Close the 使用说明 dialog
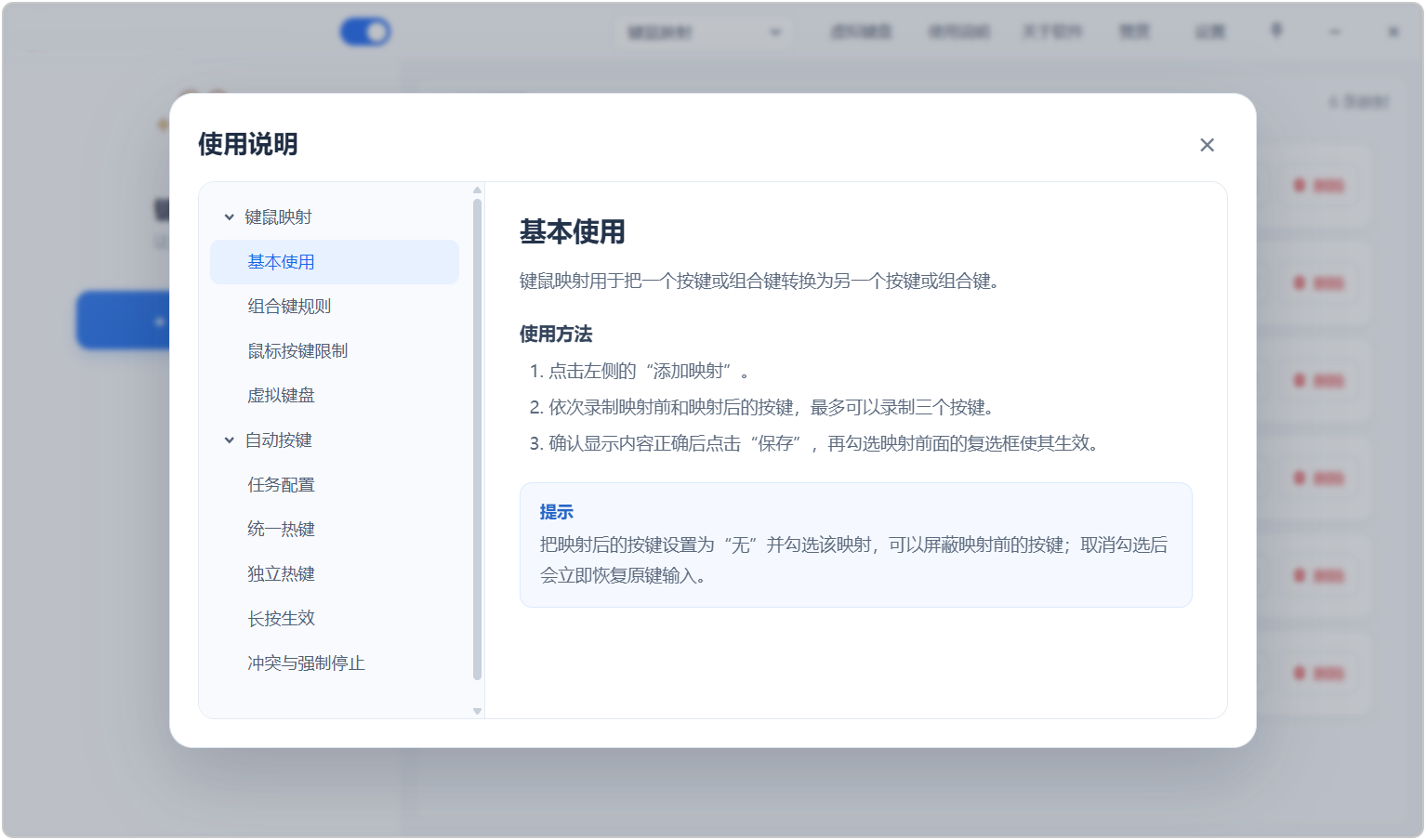This screenshot has height=840, width=1426. [x=1207, y=145]
